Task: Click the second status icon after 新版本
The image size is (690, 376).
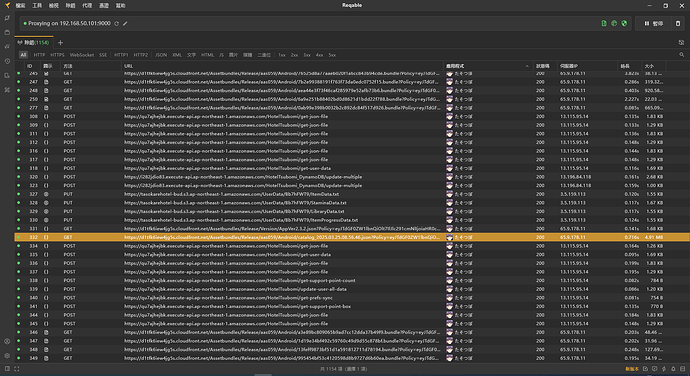Action: (x=654, y=369)
